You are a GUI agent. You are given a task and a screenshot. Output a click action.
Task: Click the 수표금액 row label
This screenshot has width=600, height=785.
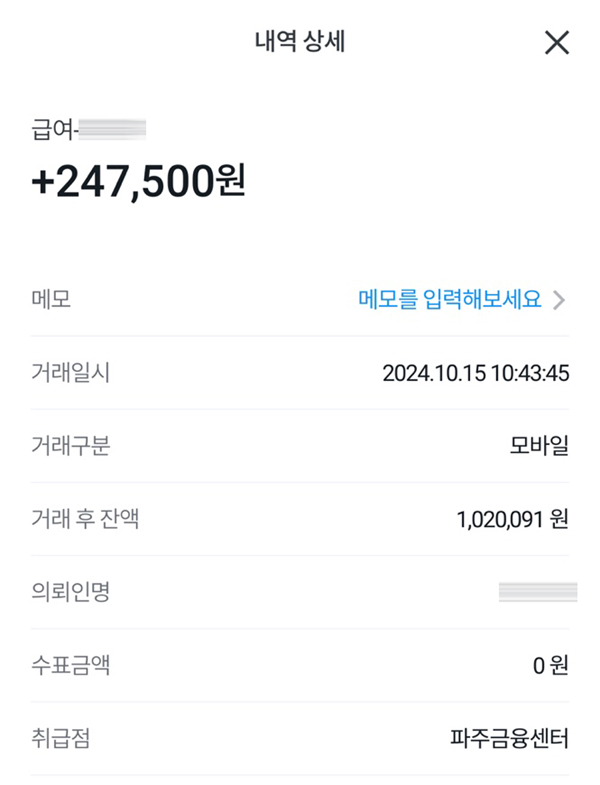click(x=70, y=665)
